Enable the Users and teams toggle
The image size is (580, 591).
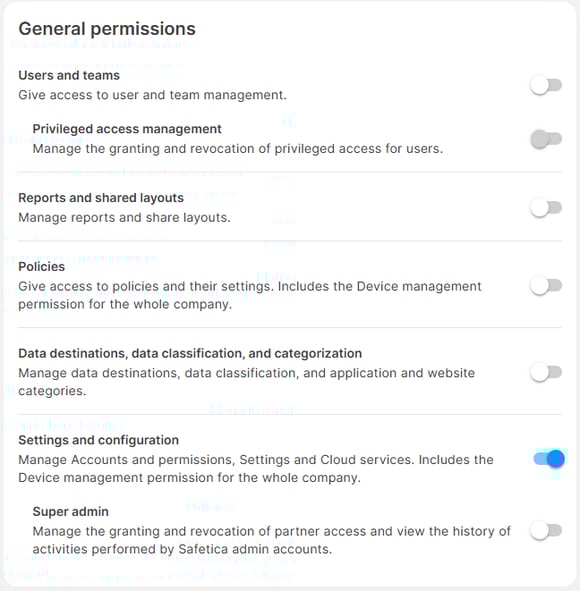coord(546,85)
